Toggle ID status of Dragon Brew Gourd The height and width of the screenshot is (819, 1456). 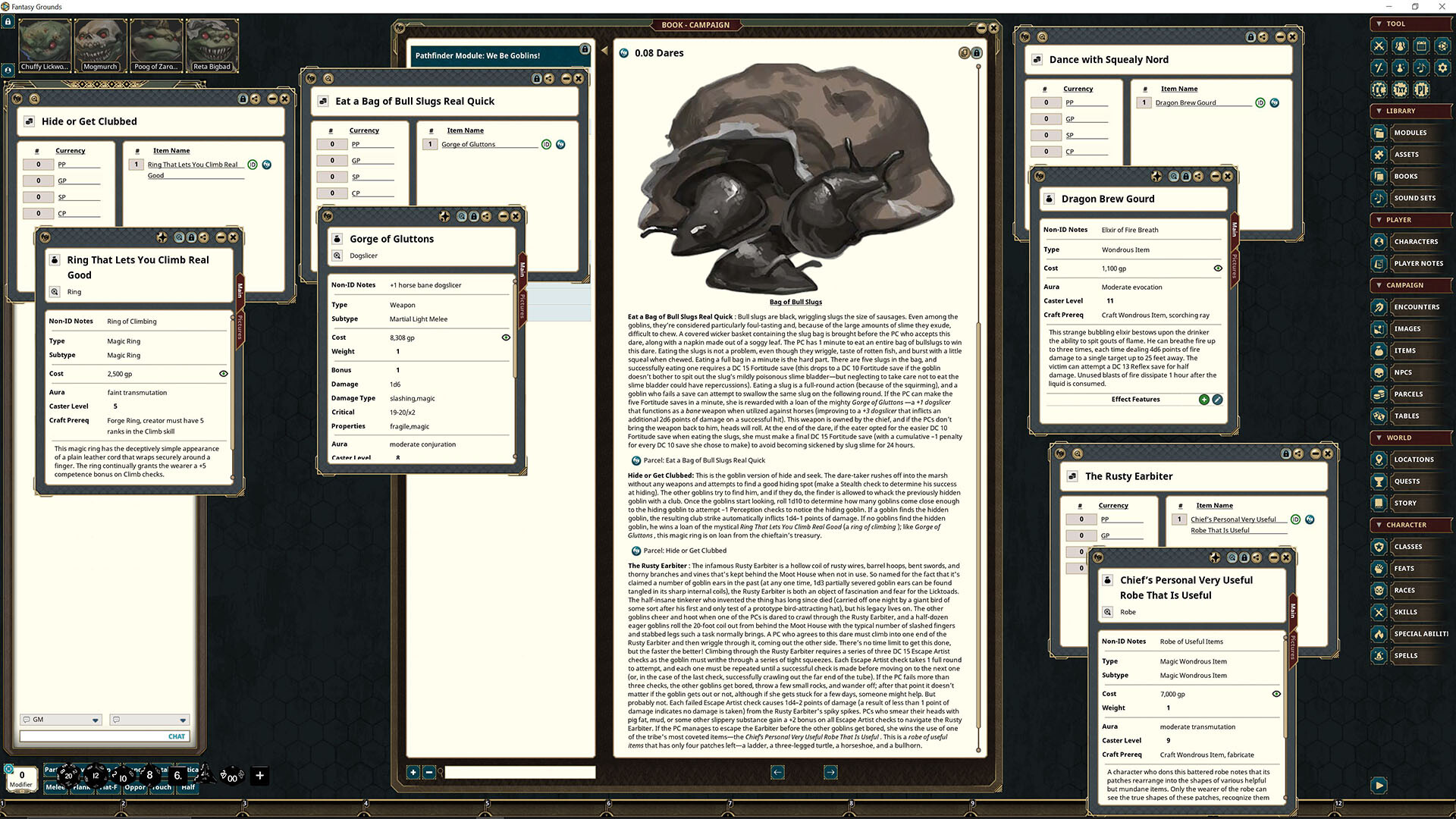[1260, 102]
